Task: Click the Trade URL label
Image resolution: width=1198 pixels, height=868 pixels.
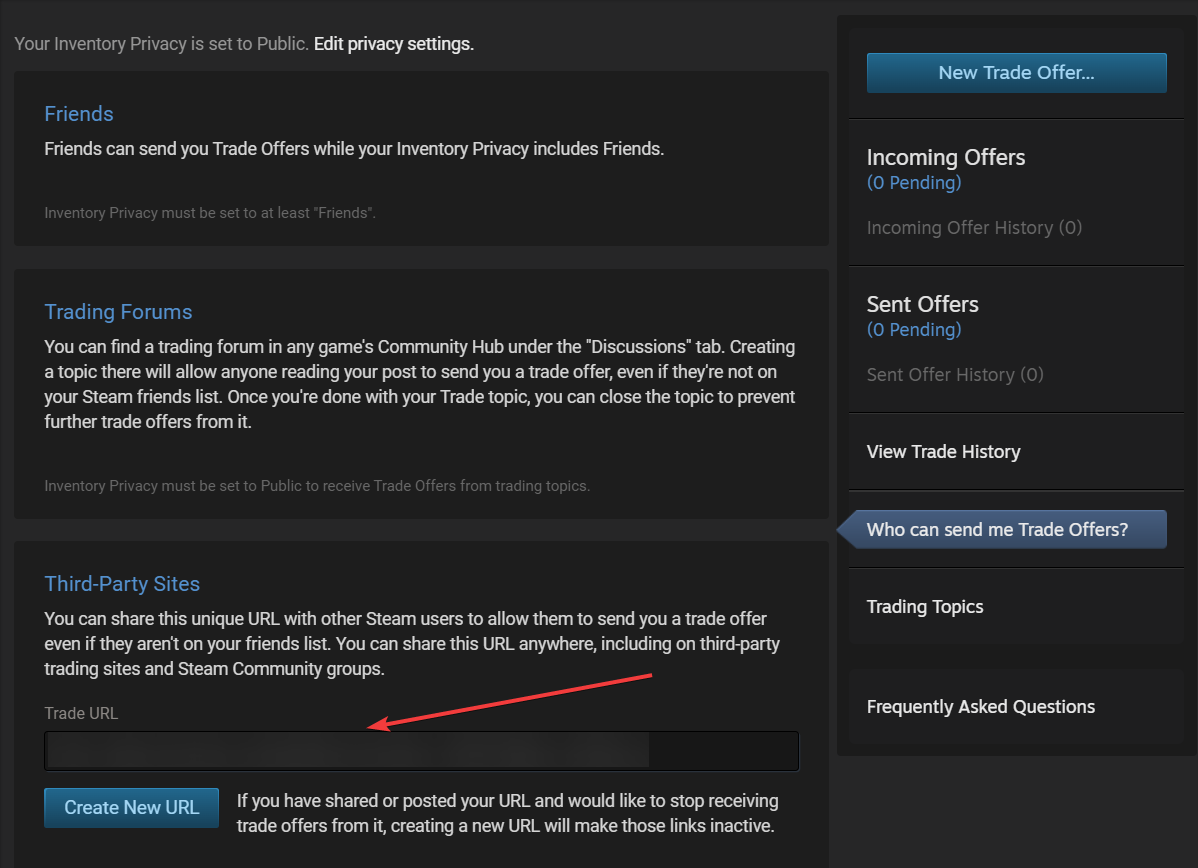Action: pyautogui.click(x=81, y=713)
